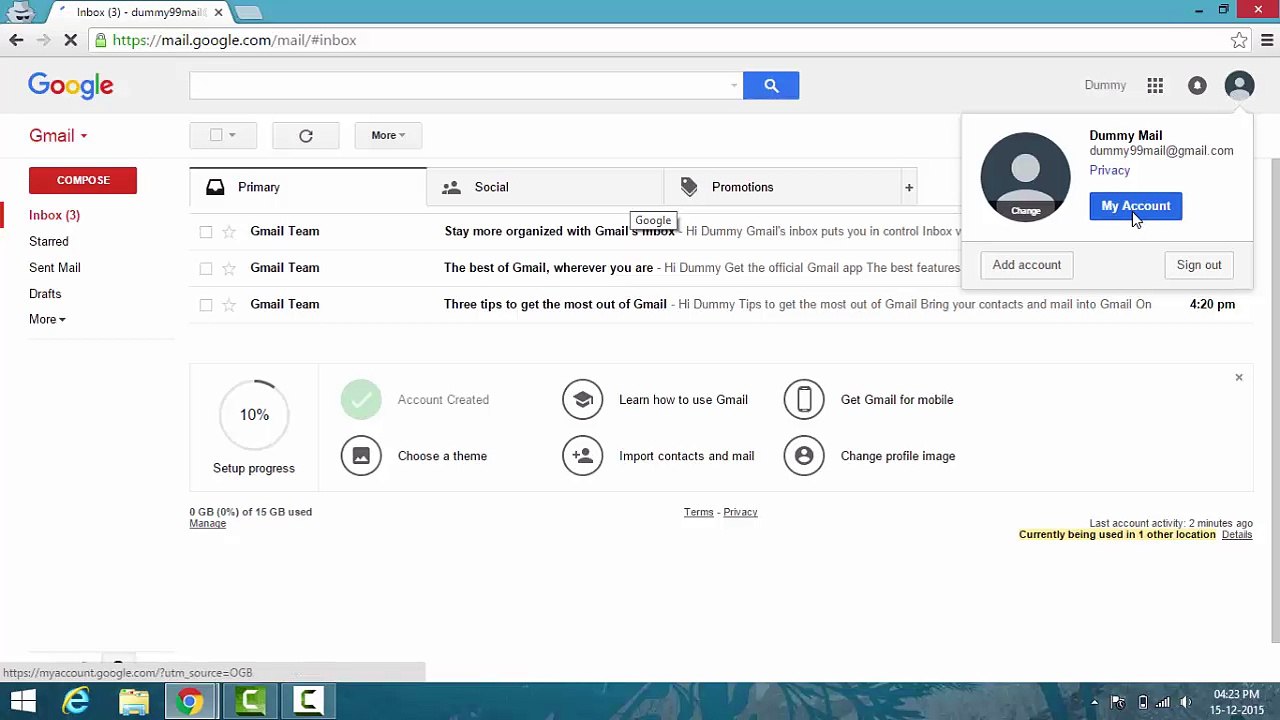The height and width of the screenshot is (720, 1280).
Task: View account activity Details link
Action: [1237, 535]
